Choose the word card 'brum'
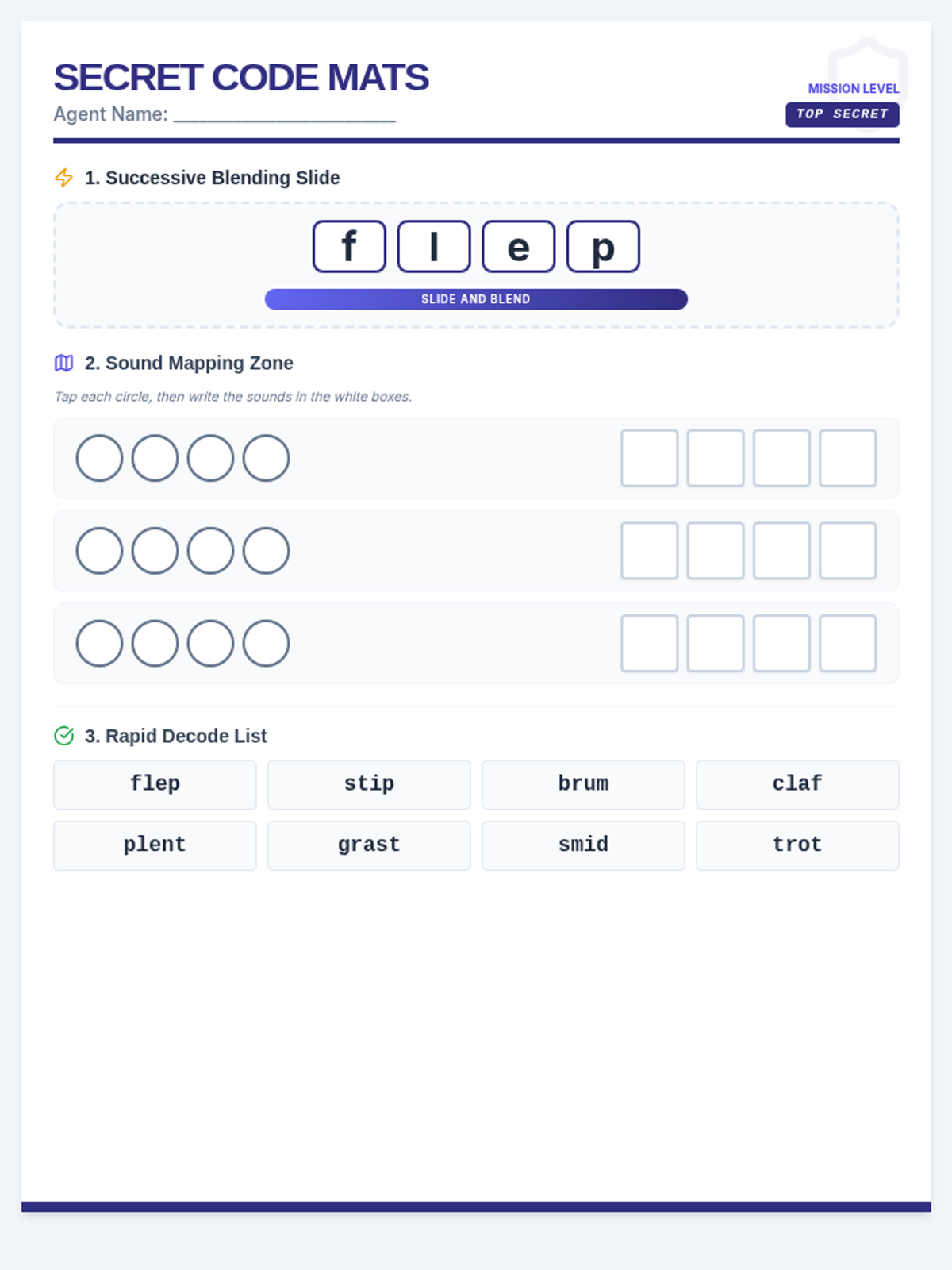Image resolution: width=952 pixels, height=1270 pixels. 583,785
